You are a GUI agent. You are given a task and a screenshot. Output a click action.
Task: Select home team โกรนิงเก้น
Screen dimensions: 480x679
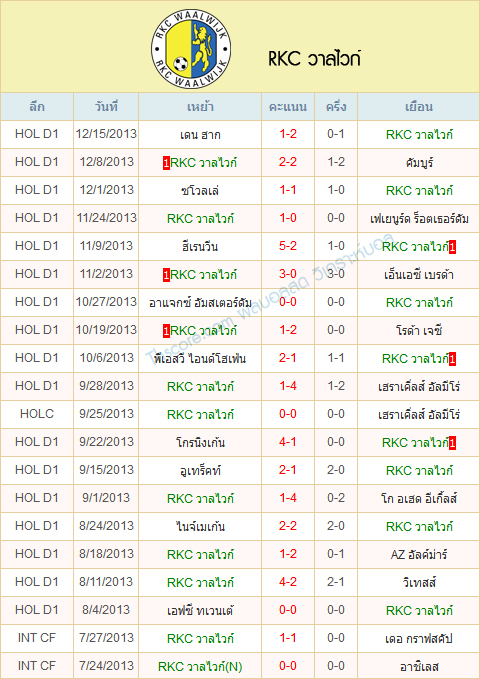200,443
